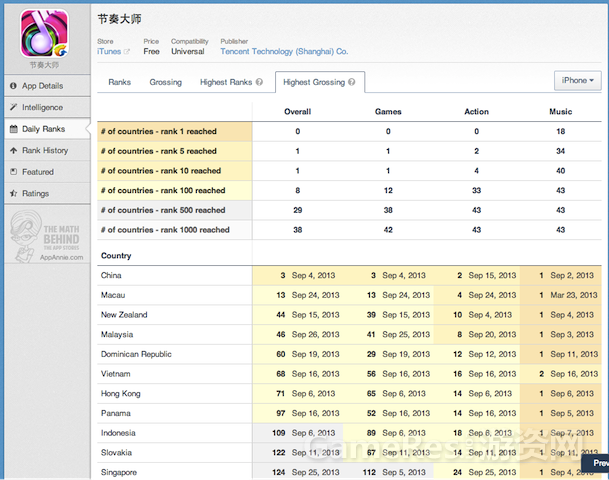609x480 pixels.
Task: Open the iPhone device dropdown
Action: point(578,81)
